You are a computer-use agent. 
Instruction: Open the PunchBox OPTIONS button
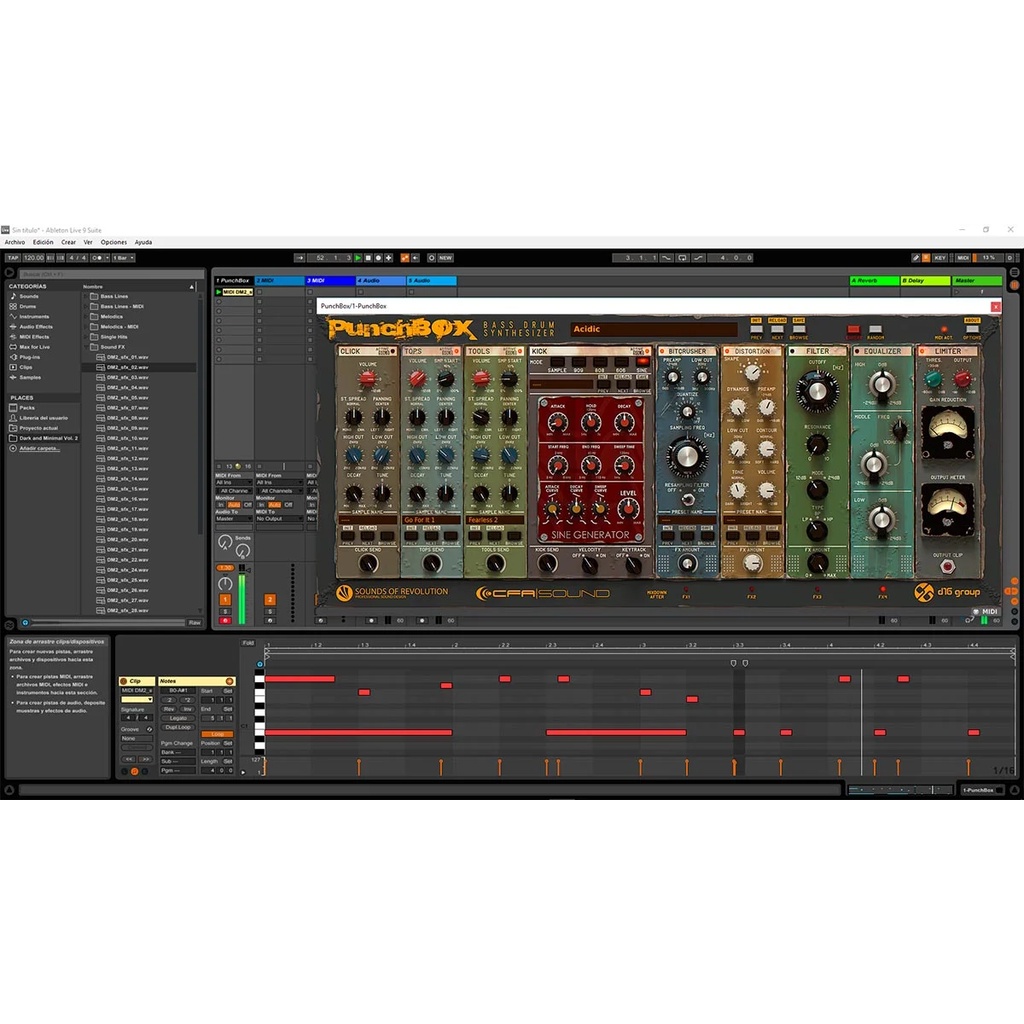[972, 329]
